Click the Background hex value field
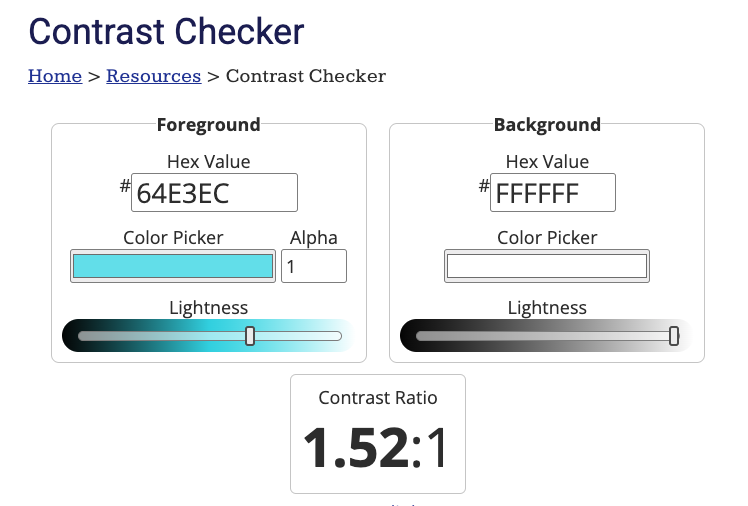Image resolution: width=748 pixels, height=506 pixels. click(x=552, y=193)
